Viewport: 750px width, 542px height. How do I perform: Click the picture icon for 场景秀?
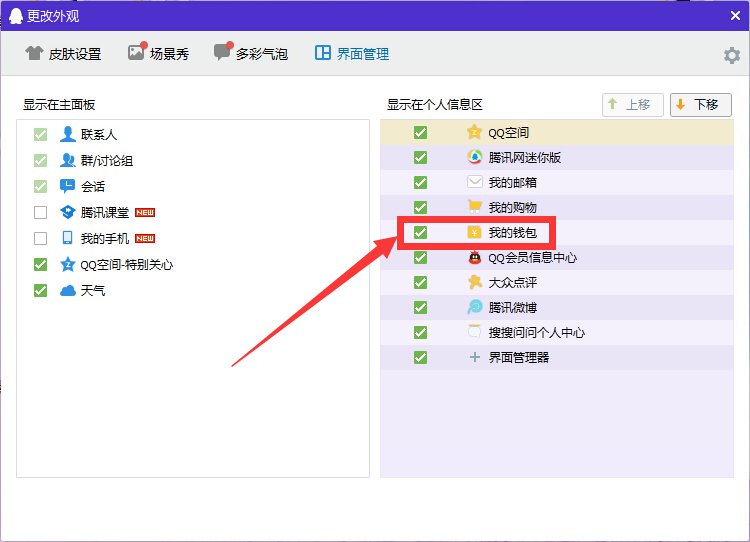(137, 52)
